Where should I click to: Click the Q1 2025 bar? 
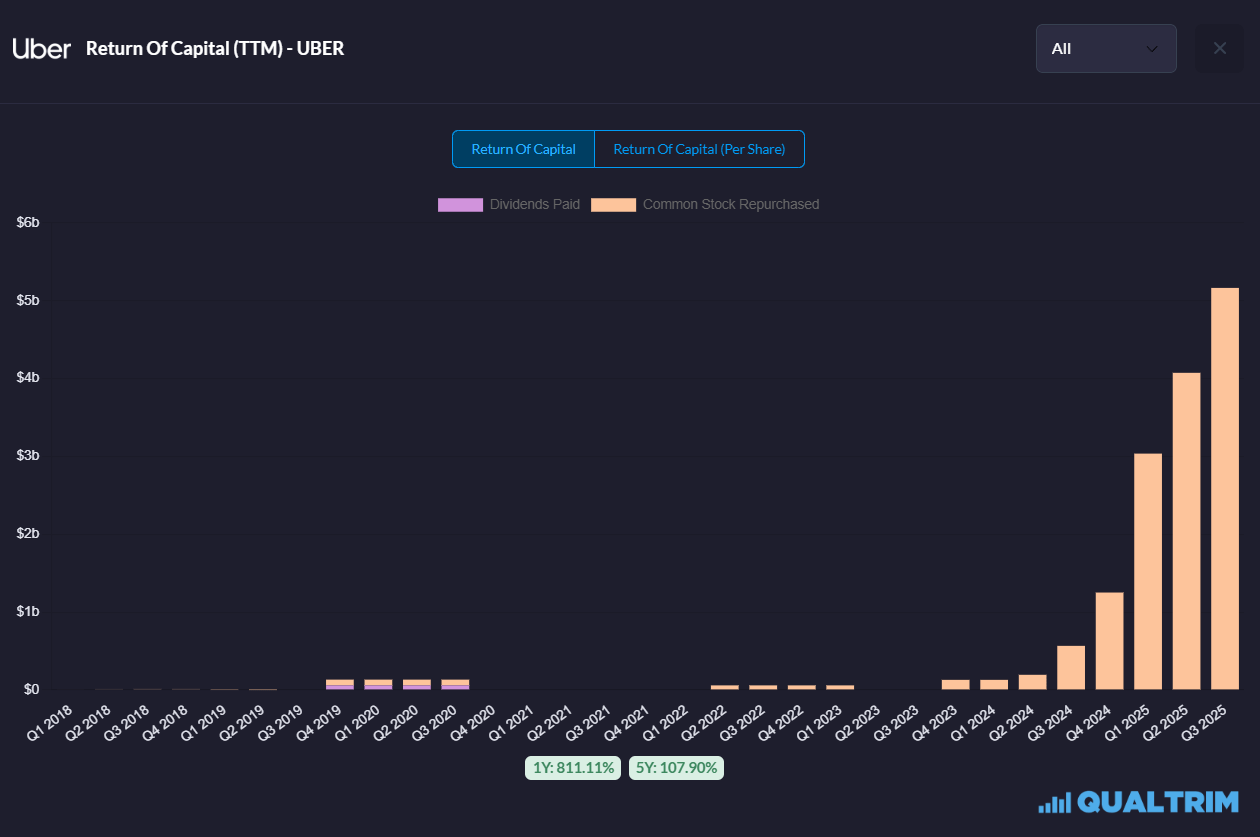(1148, 571)
